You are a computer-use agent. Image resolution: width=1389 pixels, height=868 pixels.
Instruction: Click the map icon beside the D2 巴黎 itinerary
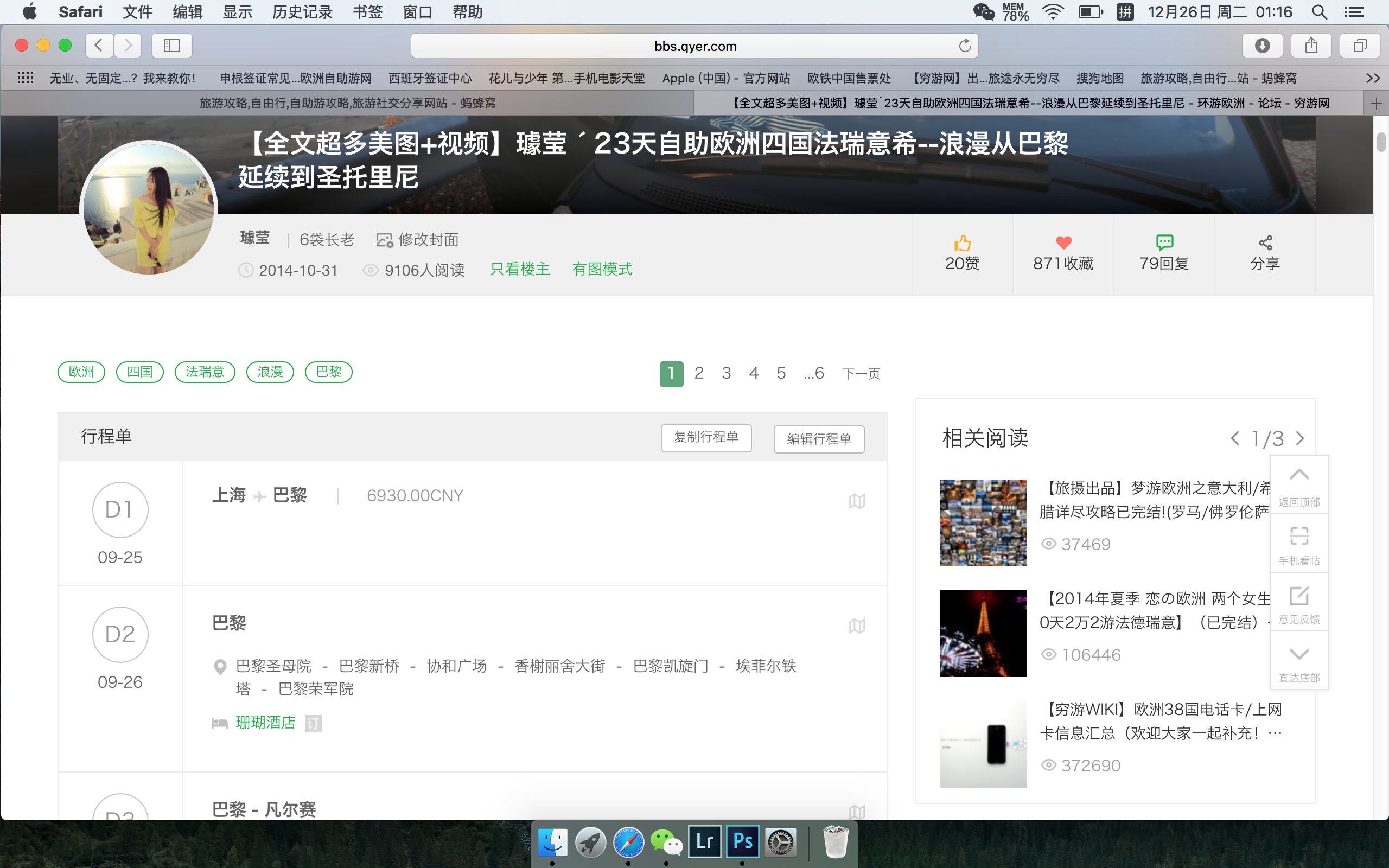(857, 625)
